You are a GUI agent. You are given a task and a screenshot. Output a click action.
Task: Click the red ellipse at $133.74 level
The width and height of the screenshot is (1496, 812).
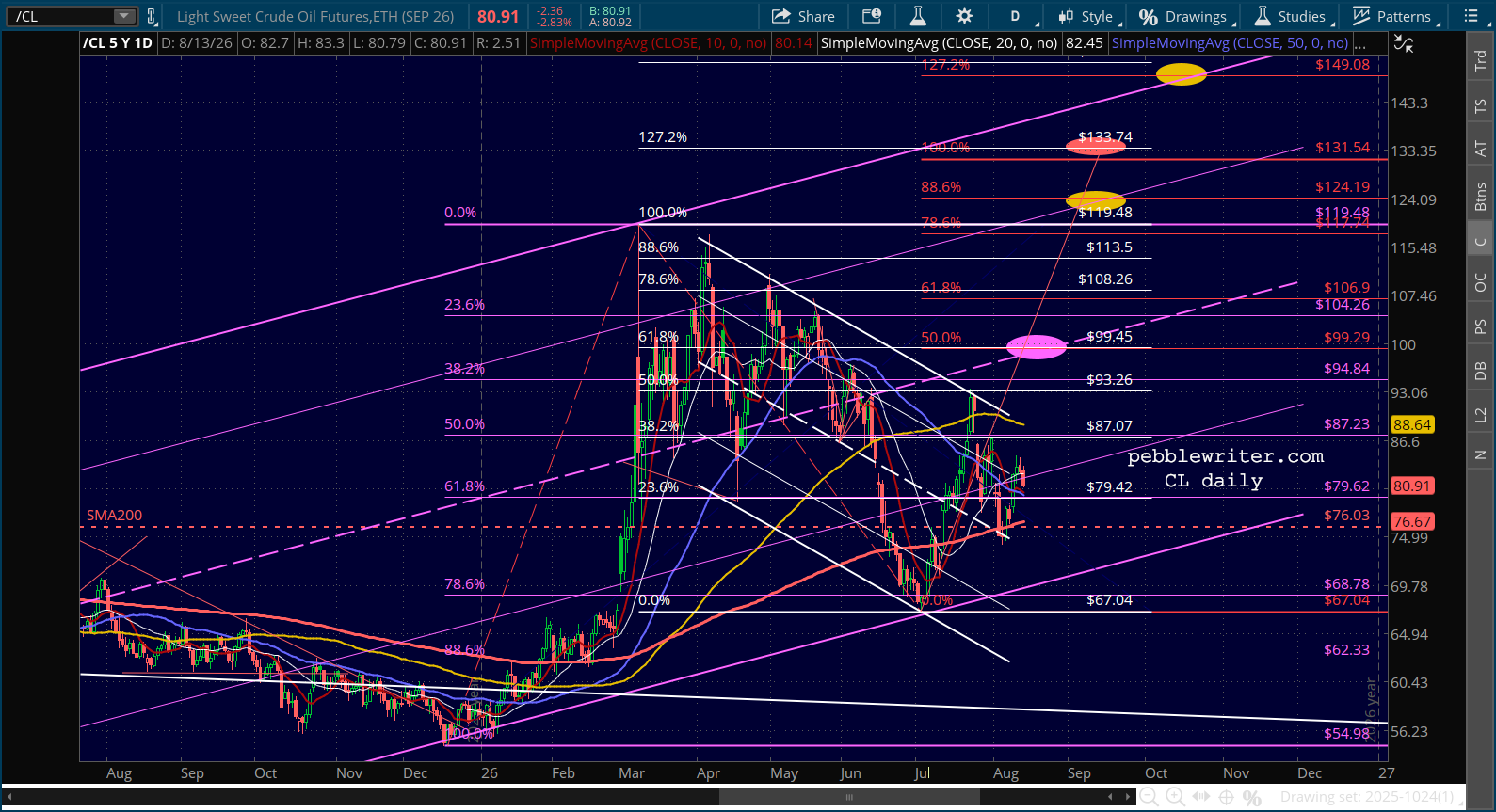click(1096, 146)
